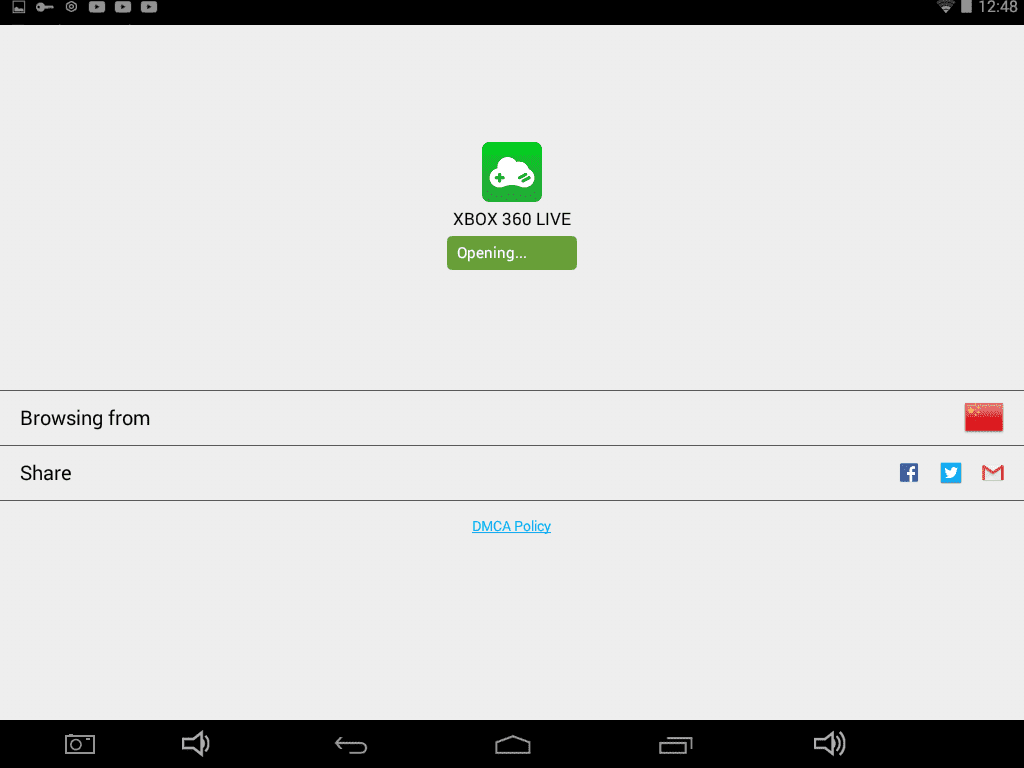
Task: Tap the green XBOX 360 LIVE app icon
Action: tap(511, 172)
